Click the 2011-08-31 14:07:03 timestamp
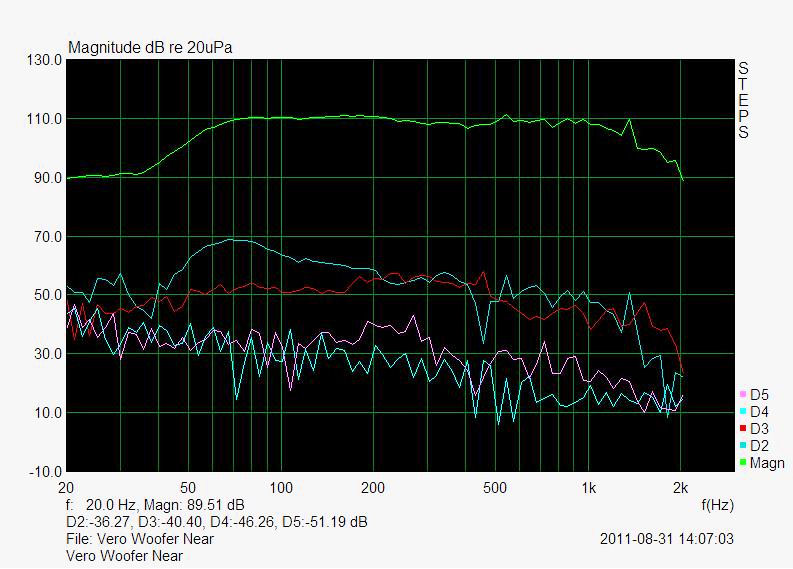793x569 pixels. (x=667, y=539)
